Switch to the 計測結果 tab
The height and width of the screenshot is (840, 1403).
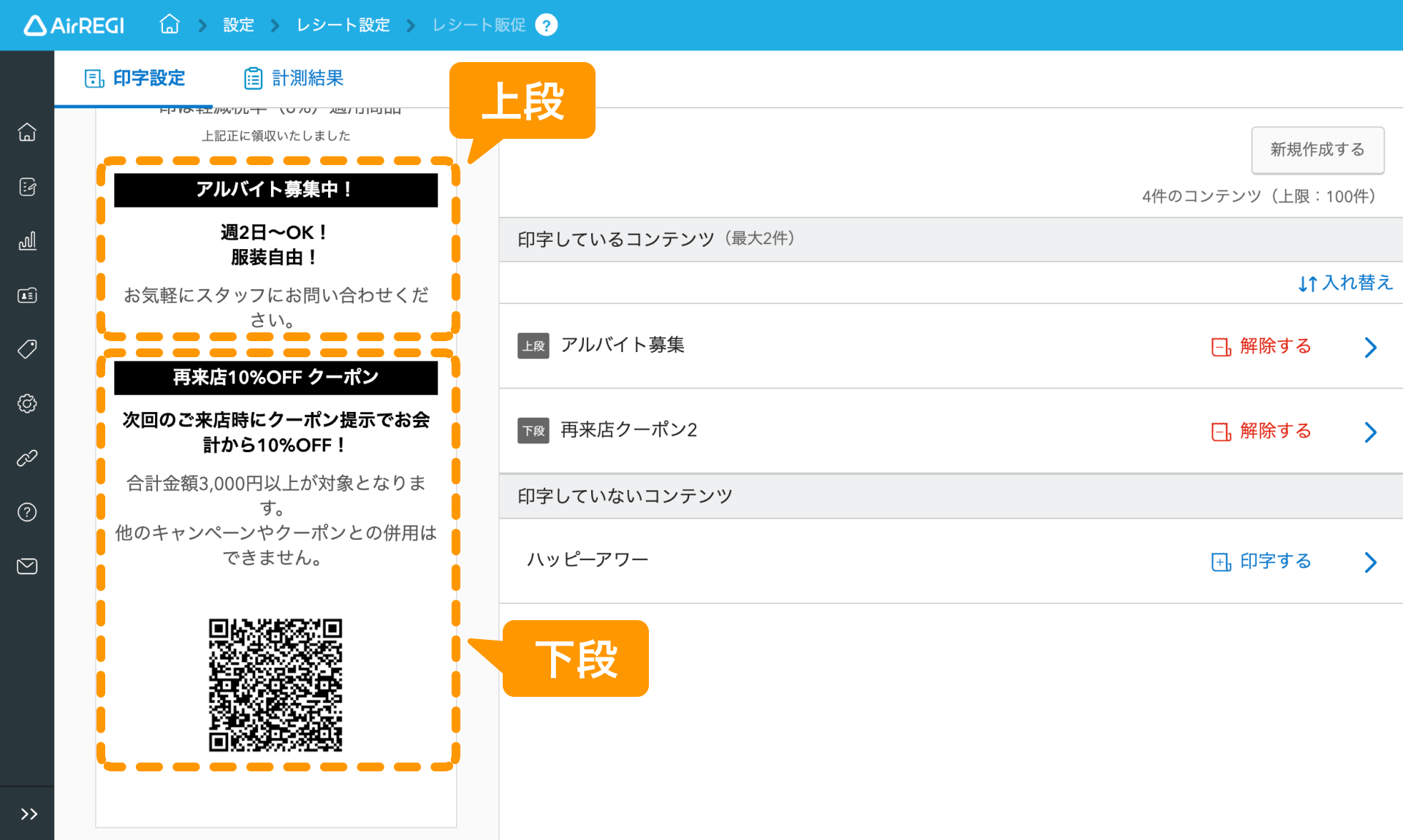[x=293, y=78]
